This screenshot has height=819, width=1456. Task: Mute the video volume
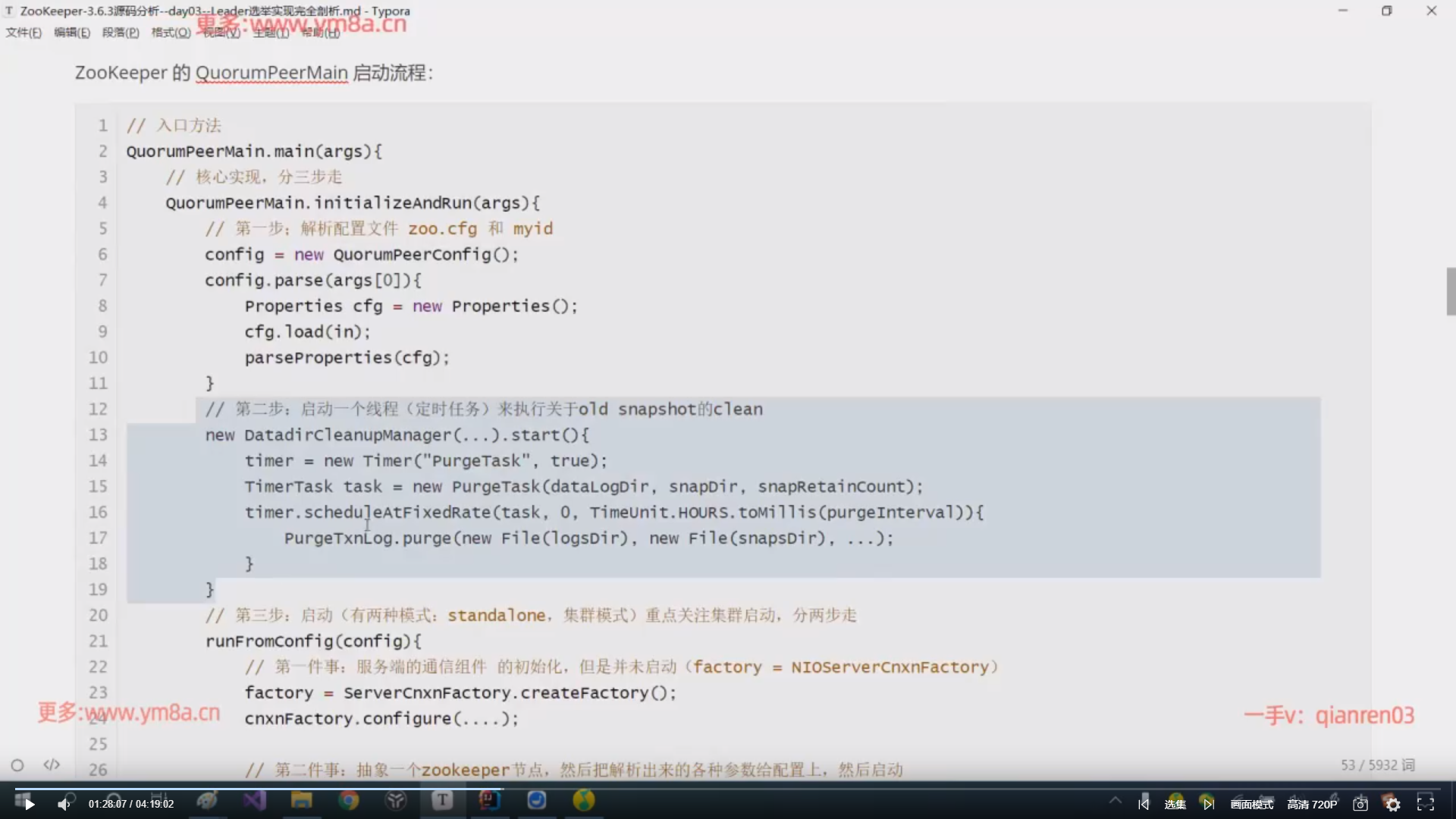pos(64,804)
